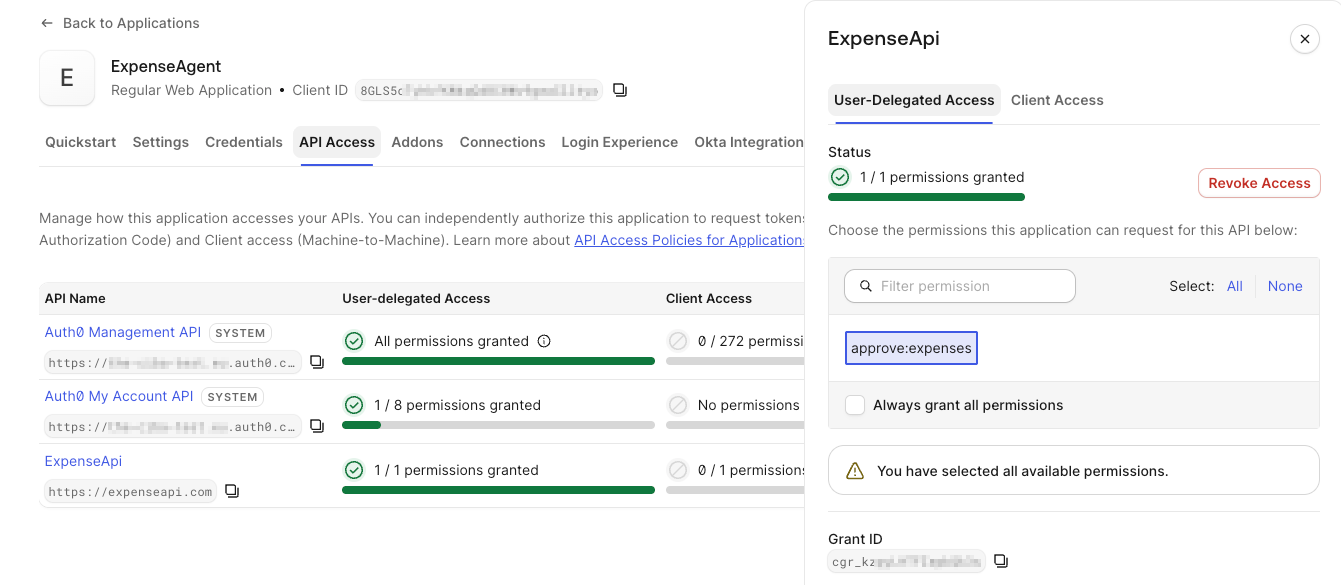Click the info icon next to All permissions granted
Screen dimensions: 1341x585
click(x=544, y=341)
